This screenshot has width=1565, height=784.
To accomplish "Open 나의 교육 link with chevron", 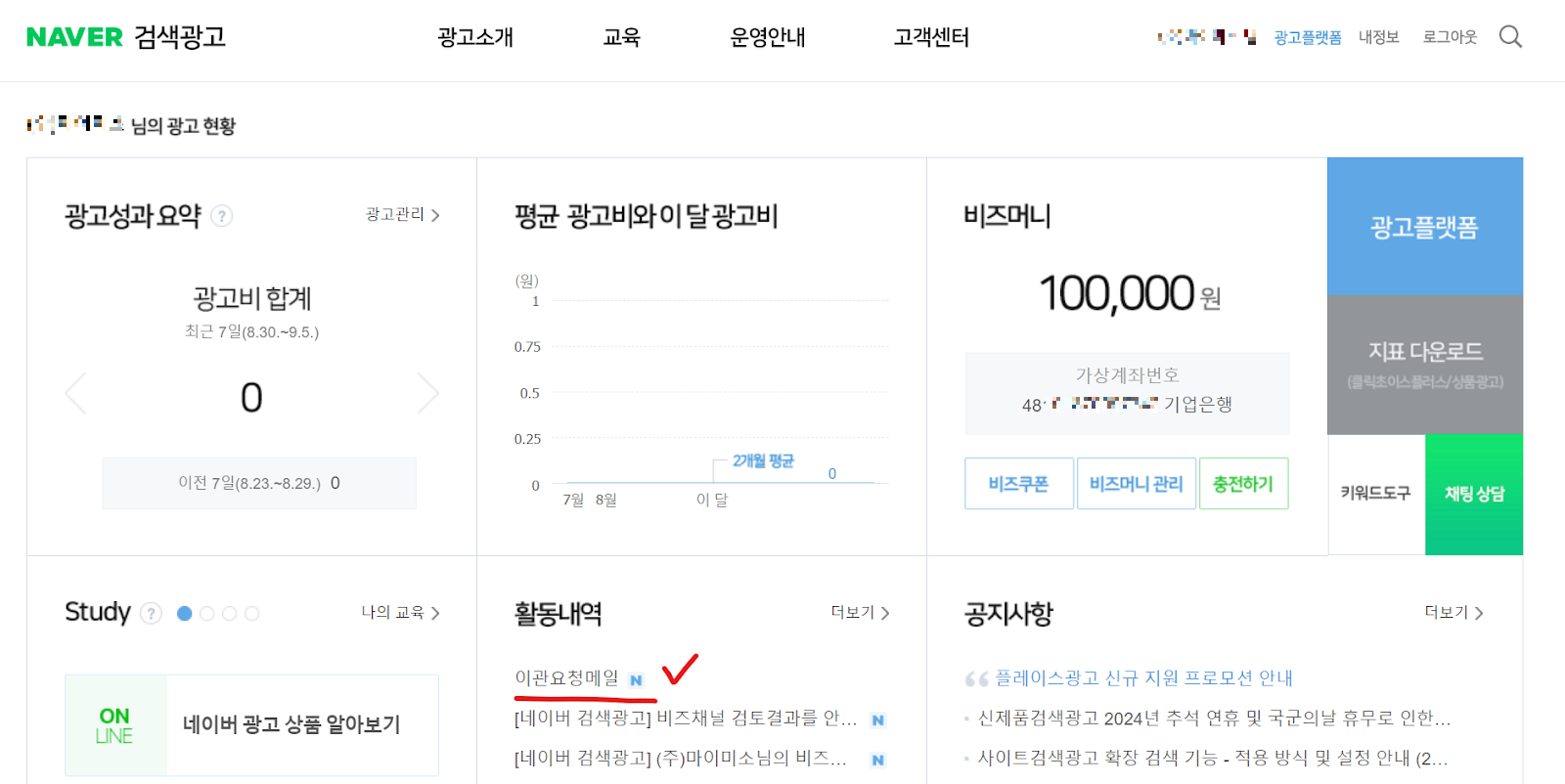I will (401, 612).
